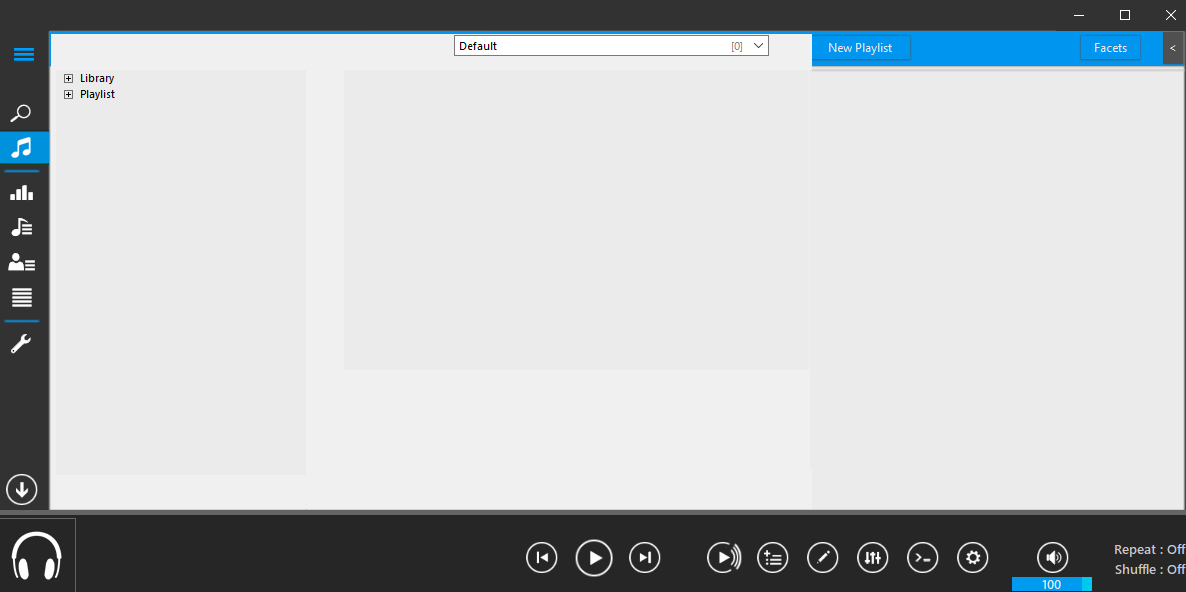Expand the Library tree node

pos(69,78)
